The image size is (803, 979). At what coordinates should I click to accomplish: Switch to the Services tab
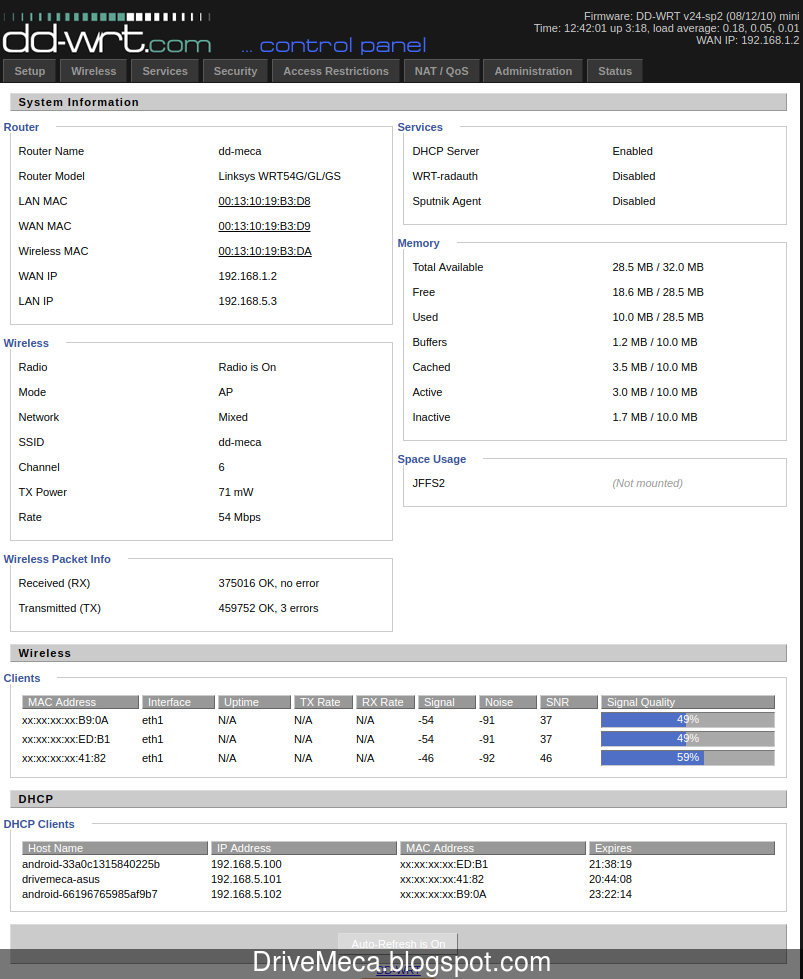(164, 70)
